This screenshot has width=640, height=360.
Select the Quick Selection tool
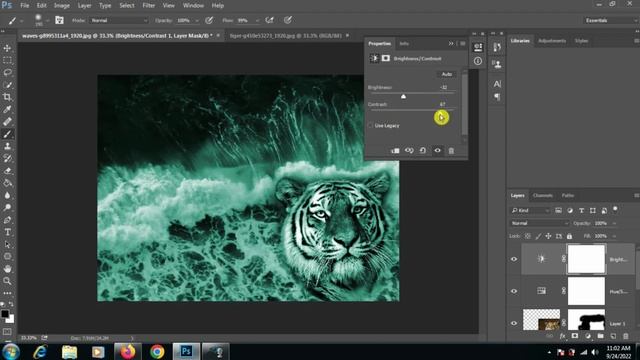[7, 85]
